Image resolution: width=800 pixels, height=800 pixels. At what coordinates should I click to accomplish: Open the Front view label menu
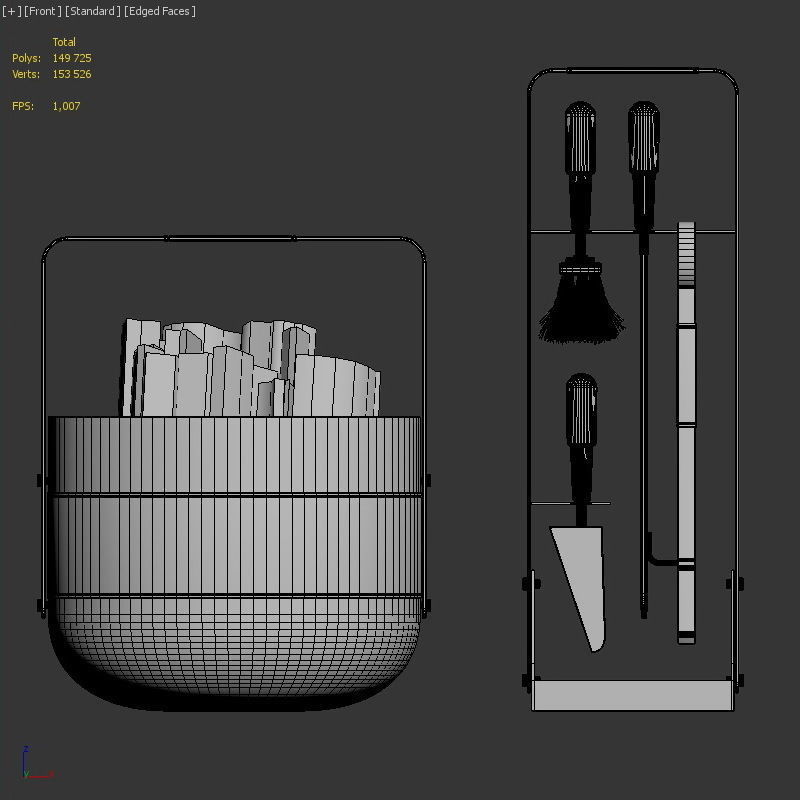(x=43, y=11)
